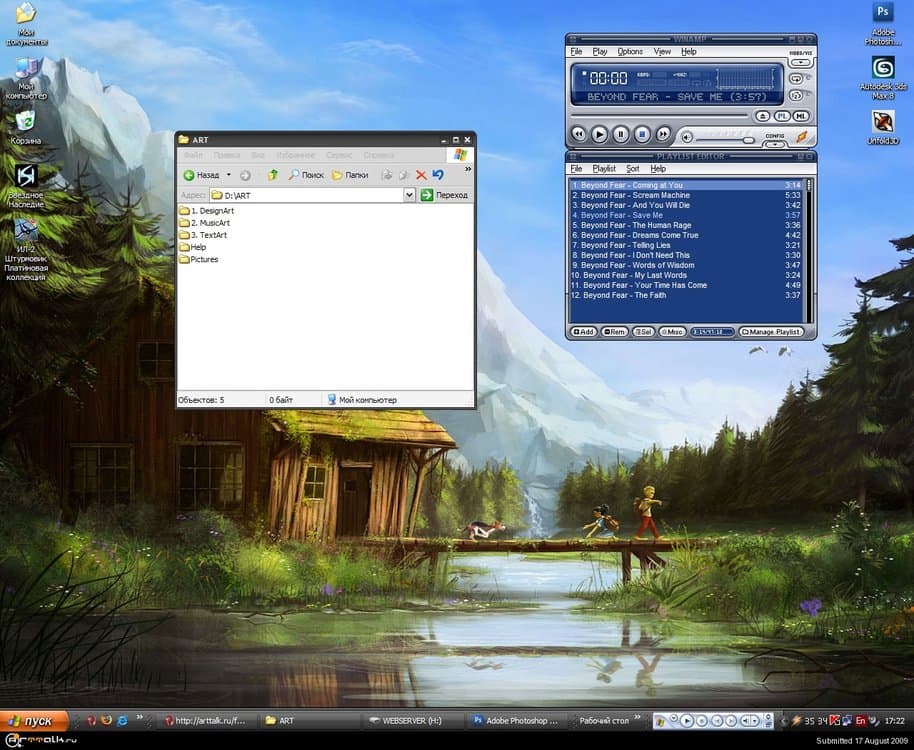Open the ИЛ-2 Штурмовик game desktop icon
The width and height of the screenshot is (914, 750).
(26, 250)
